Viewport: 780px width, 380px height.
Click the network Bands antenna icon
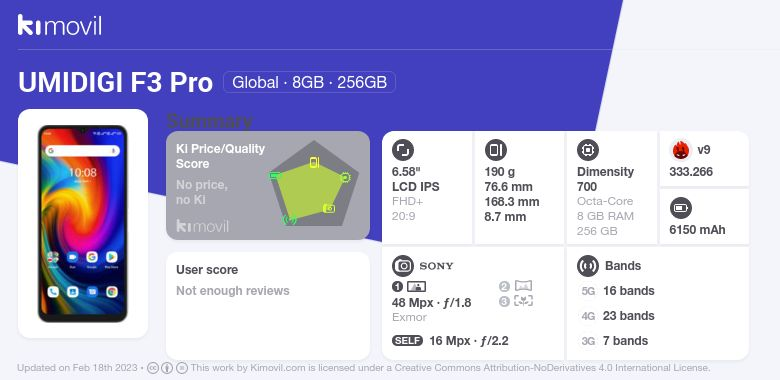click(x=588, y=266)
